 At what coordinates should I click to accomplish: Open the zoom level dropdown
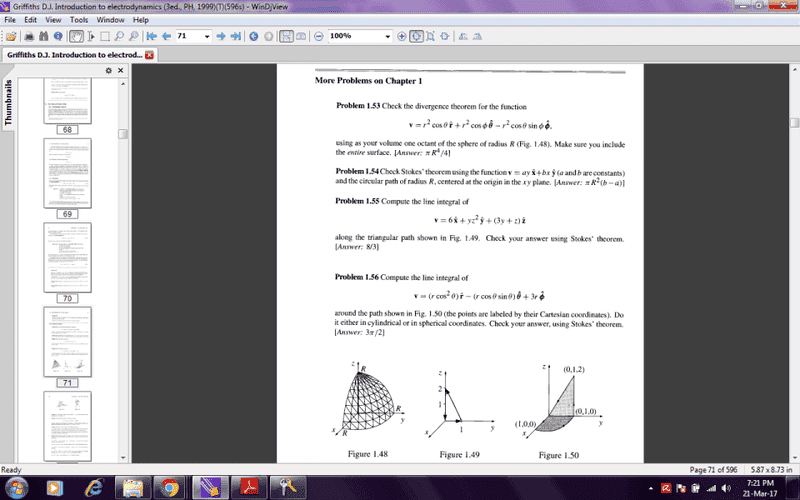click(388, 36)
